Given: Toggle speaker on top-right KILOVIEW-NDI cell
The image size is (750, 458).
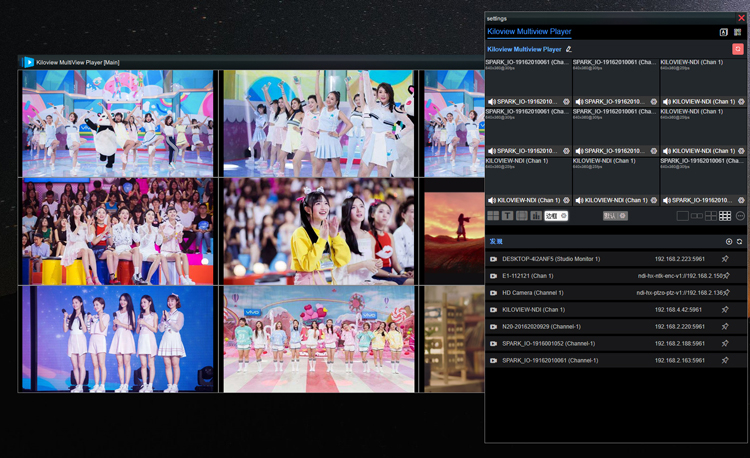Looking at the screenshot, I should coord(666,102).
